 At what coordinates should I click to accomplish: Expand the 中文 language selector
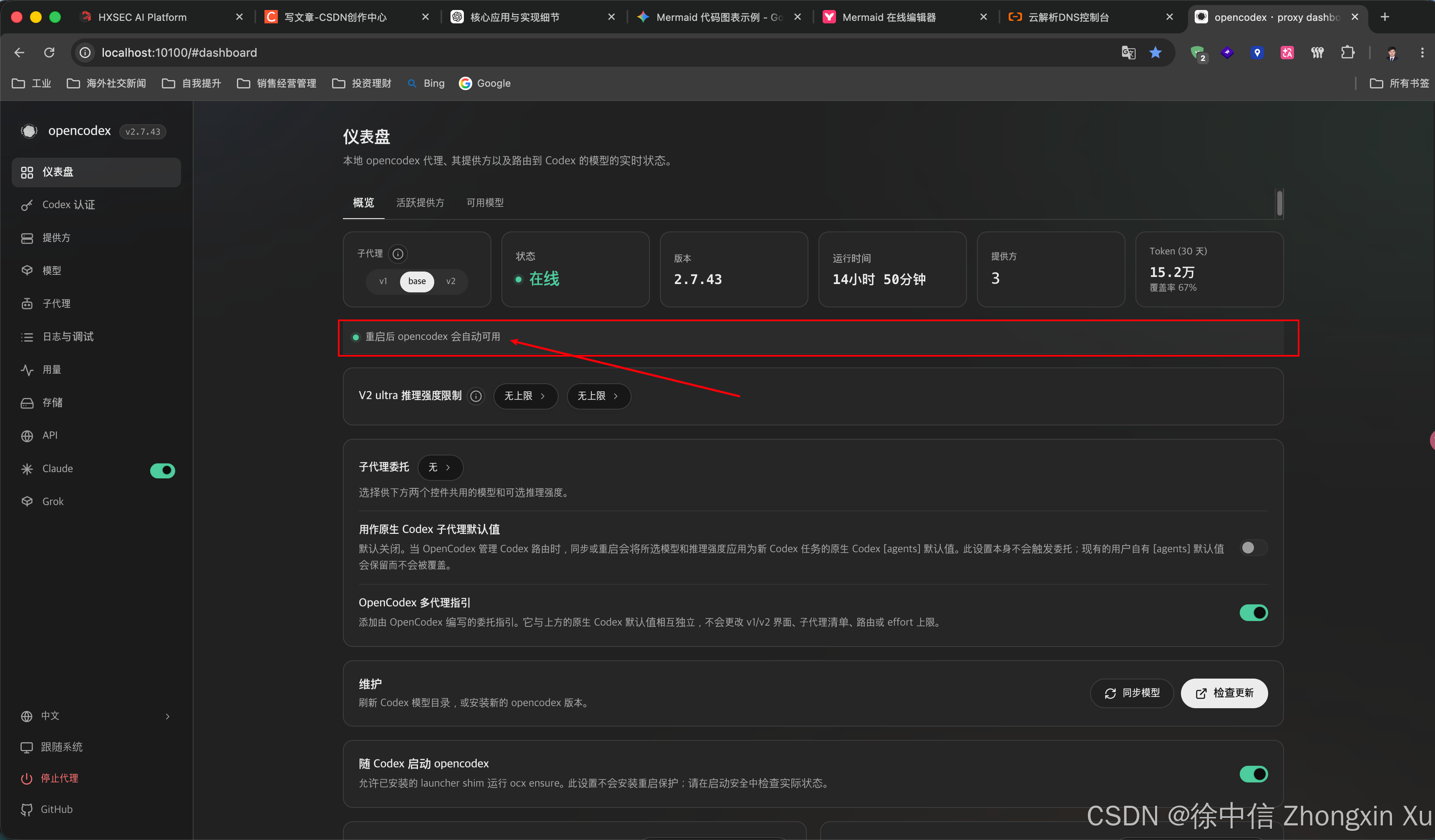tap(96, 716)
